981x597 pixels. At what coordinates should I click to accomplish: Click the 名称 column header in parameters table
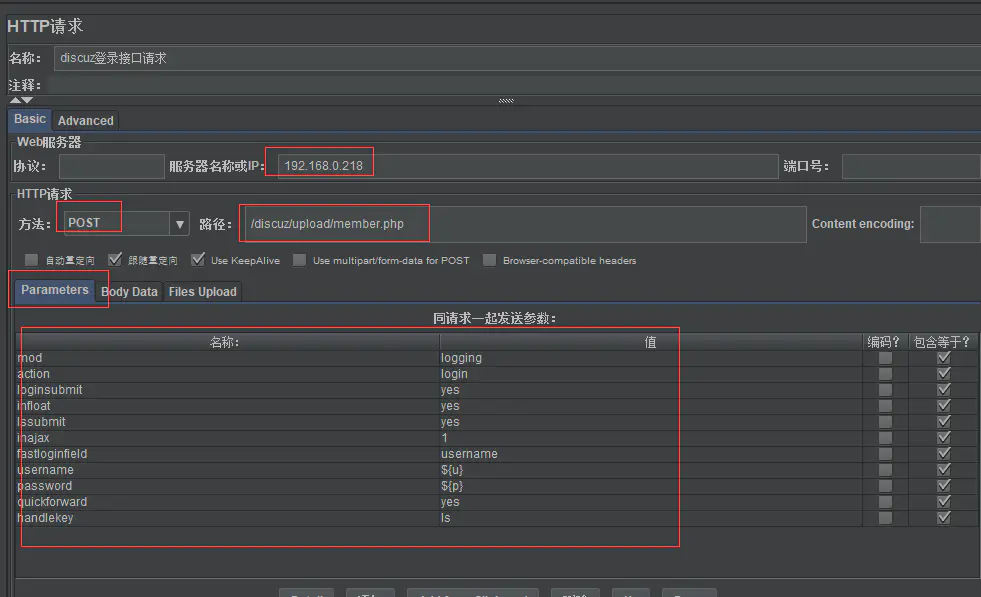(x=225, y=342)
